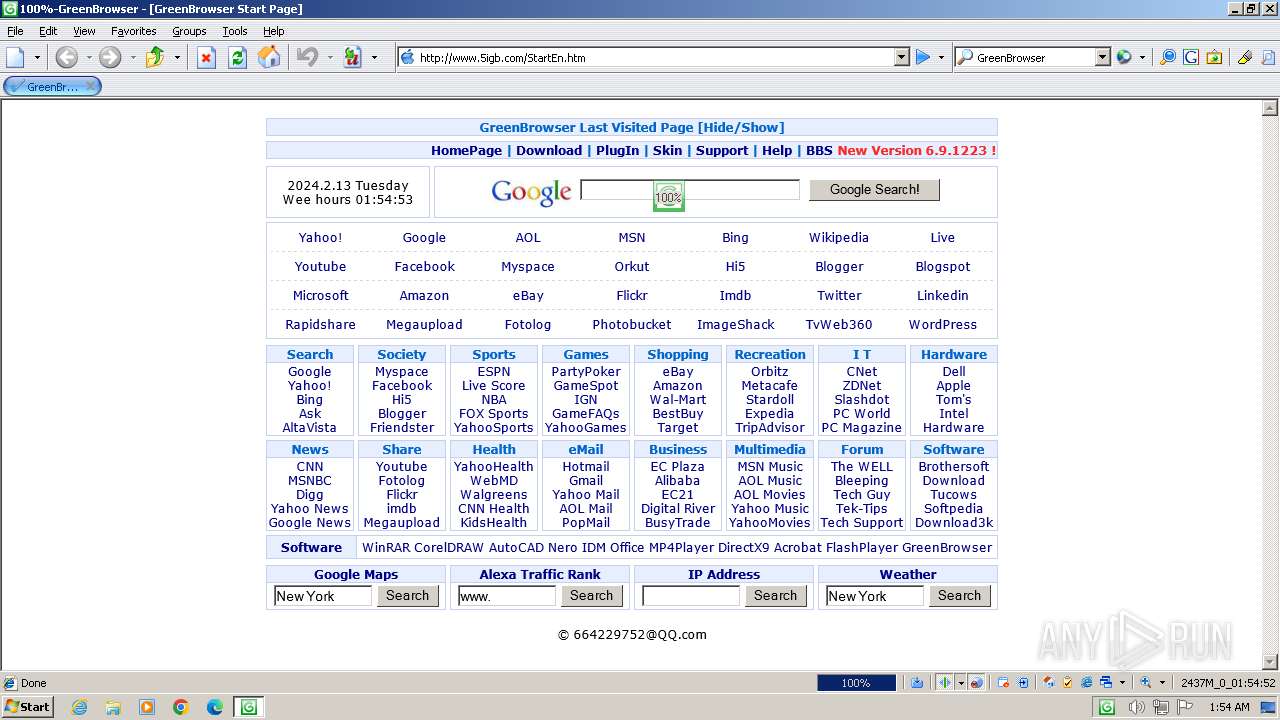Open the Favorites menu
The width and height of the screenshot is (1280, 720).
(133, 31)
